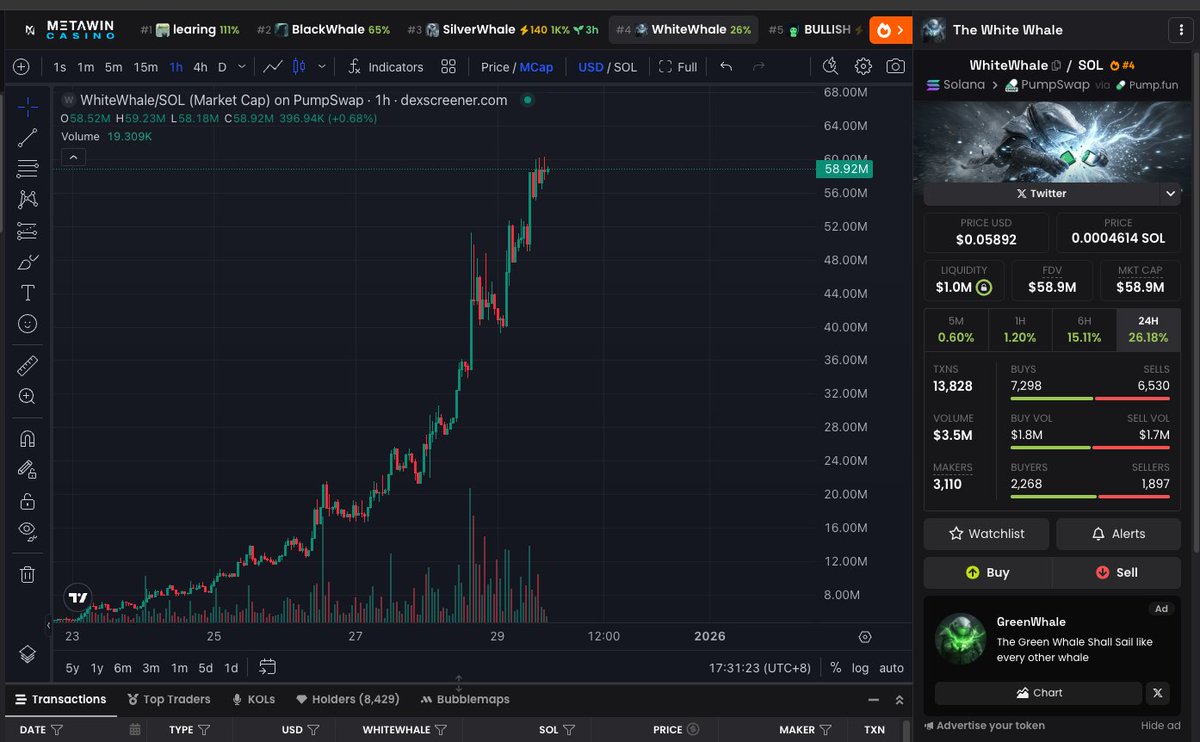This screenshot has width=1200, height=742.
Task: Select the patterns drawing tool
Action: (x=28, y=200)
